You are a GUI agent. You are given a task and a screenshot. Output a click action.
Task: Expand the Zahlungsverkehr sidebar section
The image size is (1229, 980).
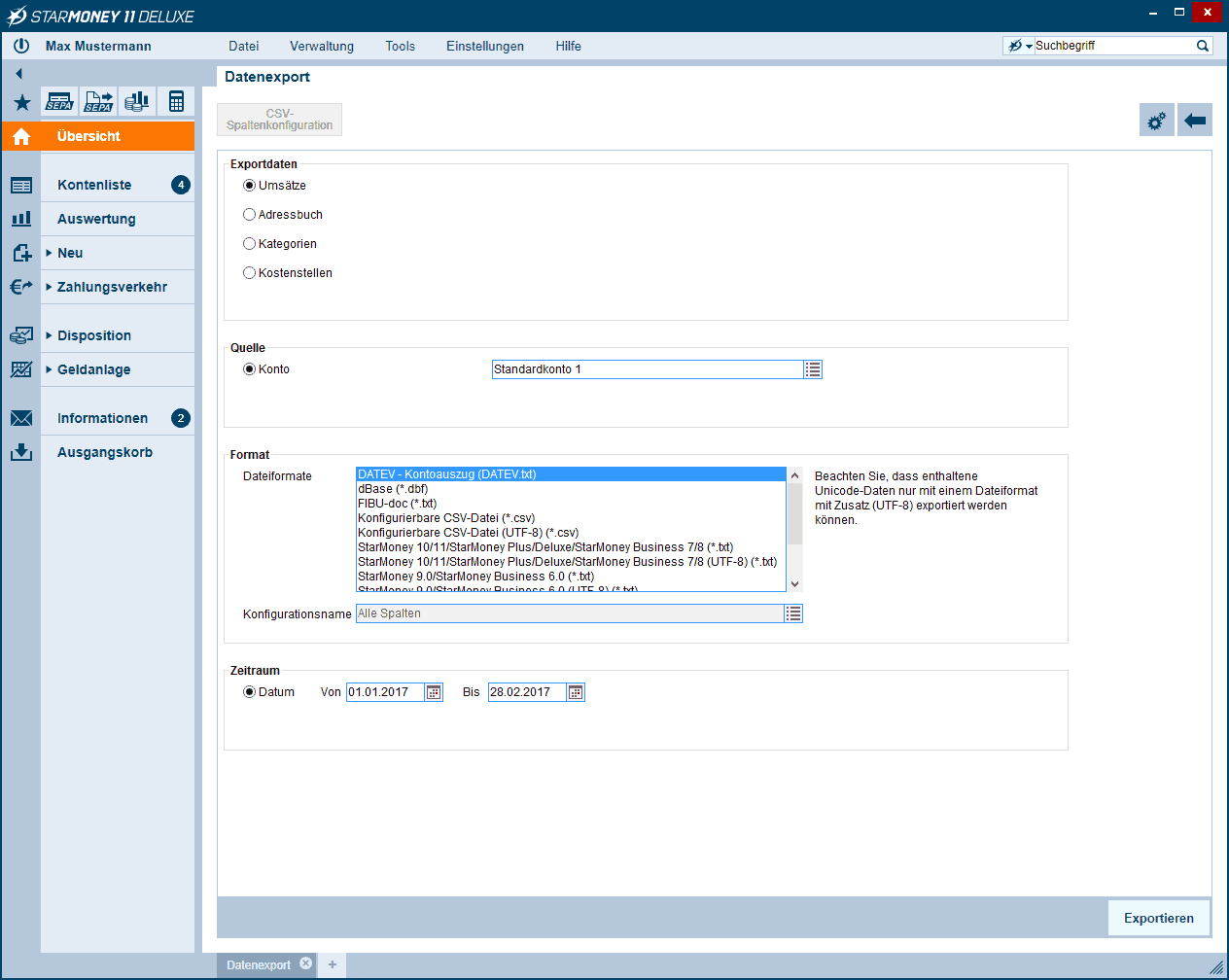tap(50, 287)
